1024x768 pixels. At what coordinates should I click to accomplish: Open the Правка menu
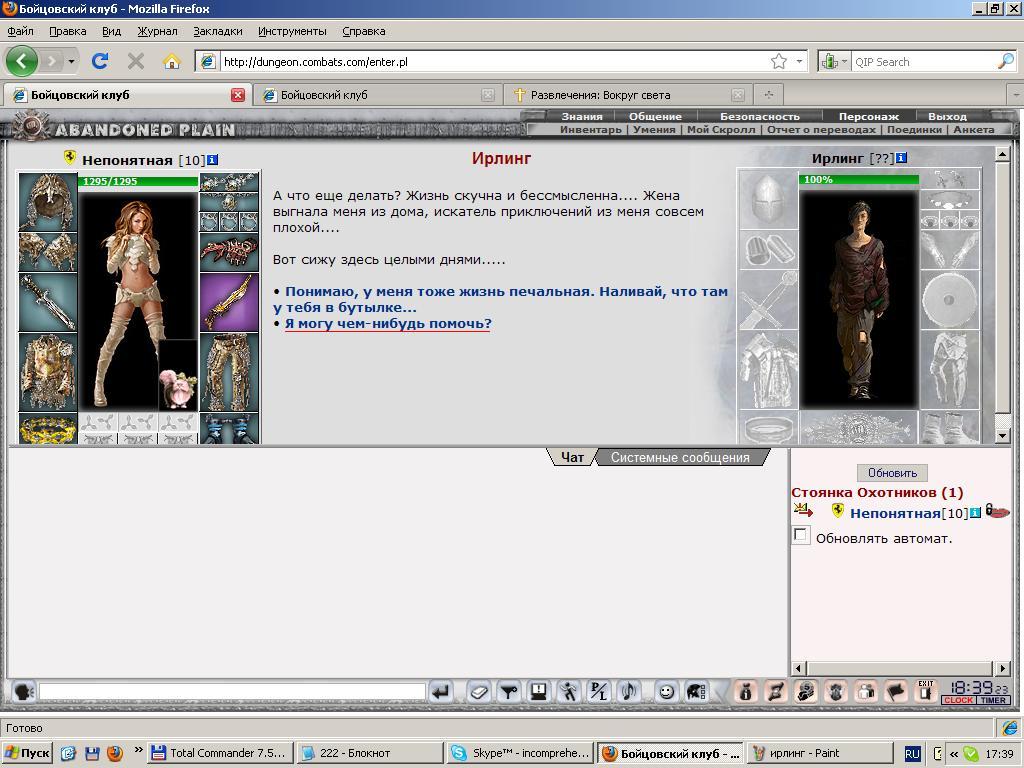tap(67, 31)
